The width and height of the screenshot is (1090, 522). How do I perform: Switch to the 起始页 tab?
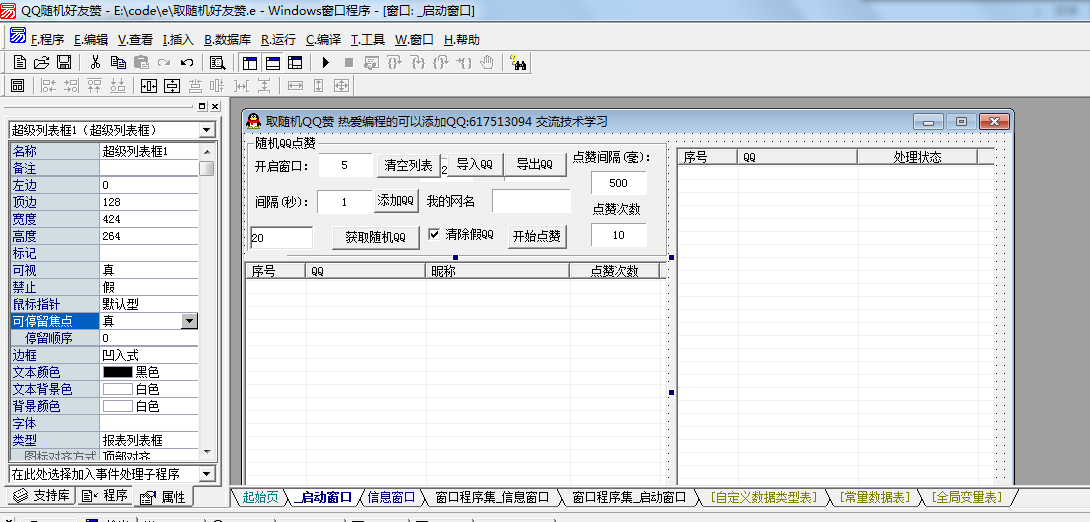pos(260,497)
